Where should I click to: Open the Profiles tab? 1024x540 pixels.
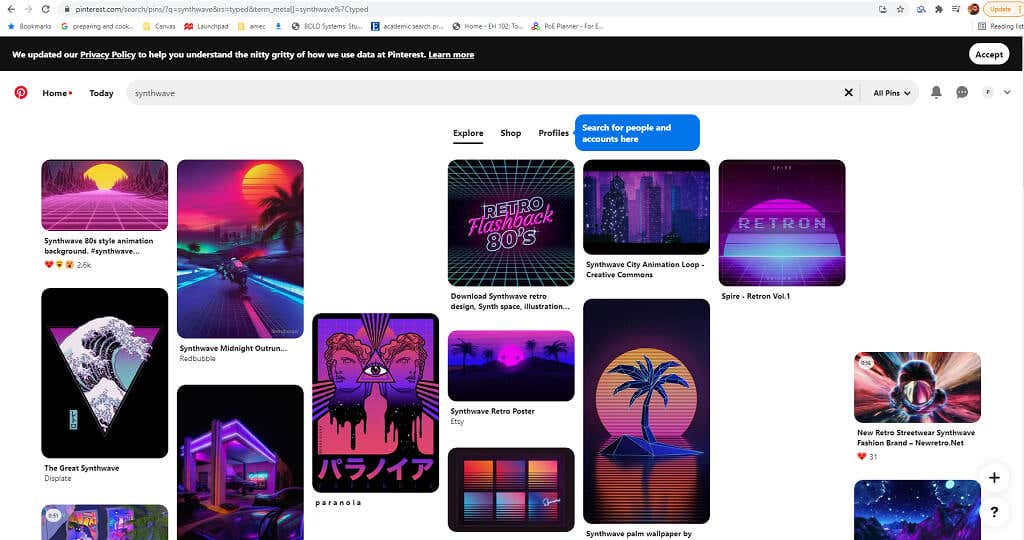553,133
